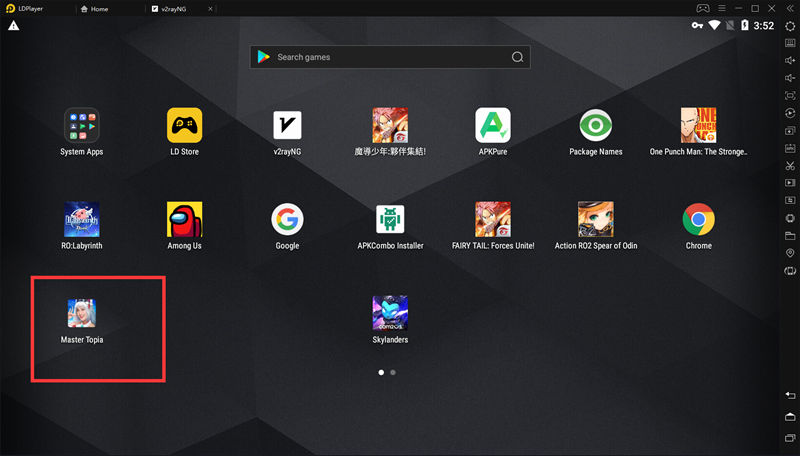Screen dimensions: 800x456
Task: Decrease volume using sidebar speaker minus
Action: tap(790, 78)
